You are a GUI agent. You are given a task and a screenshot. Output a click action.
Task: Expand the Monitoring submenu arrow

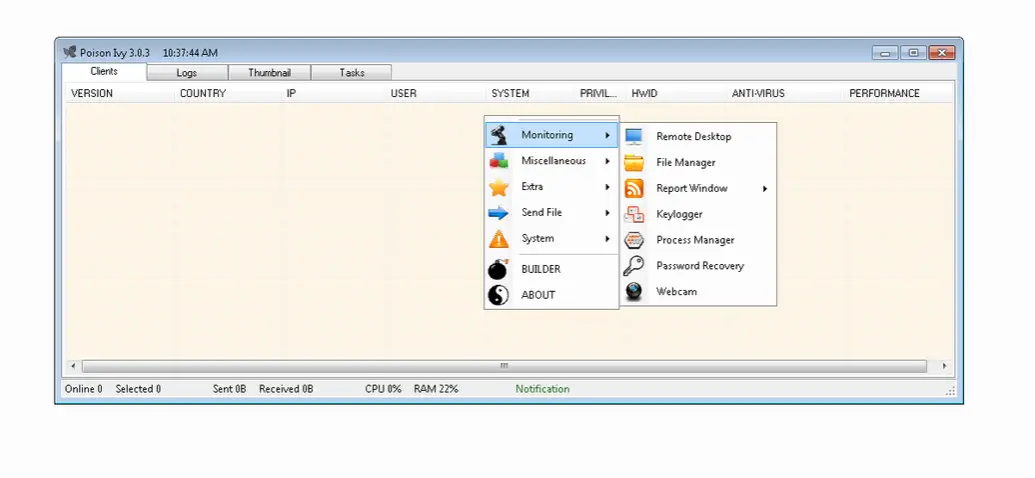[607, 135]
